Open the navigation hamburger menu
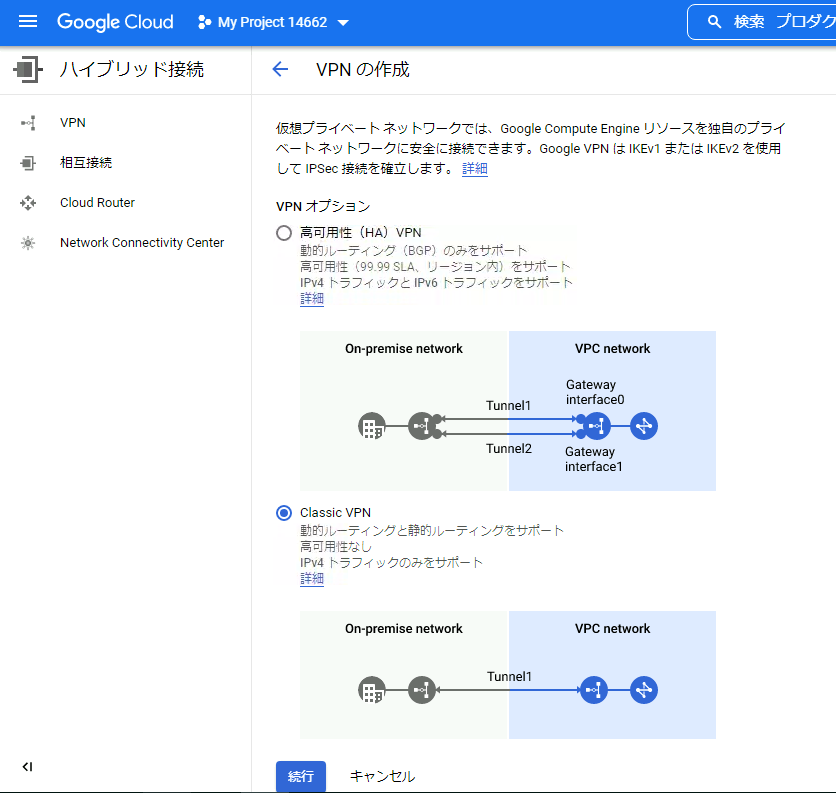836x793 pixels. pos(27,21)
